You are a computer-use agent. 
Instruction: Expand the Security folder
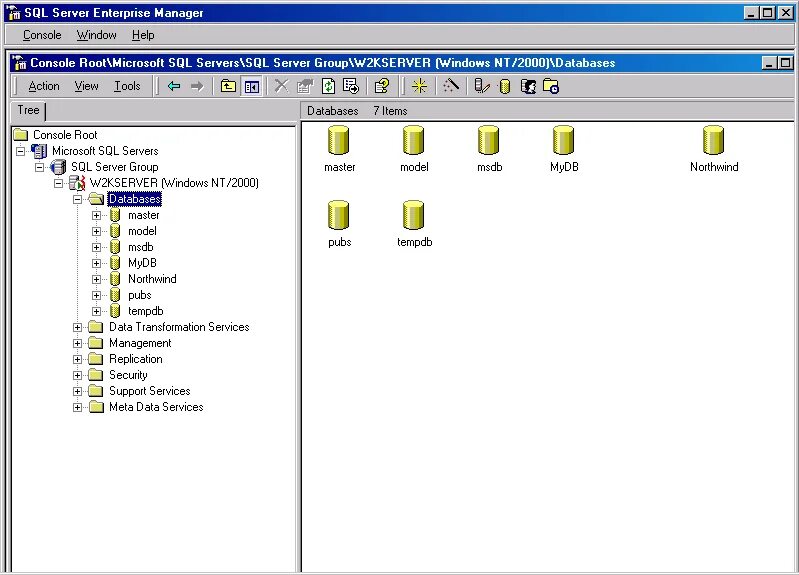(x=77, y=375)
